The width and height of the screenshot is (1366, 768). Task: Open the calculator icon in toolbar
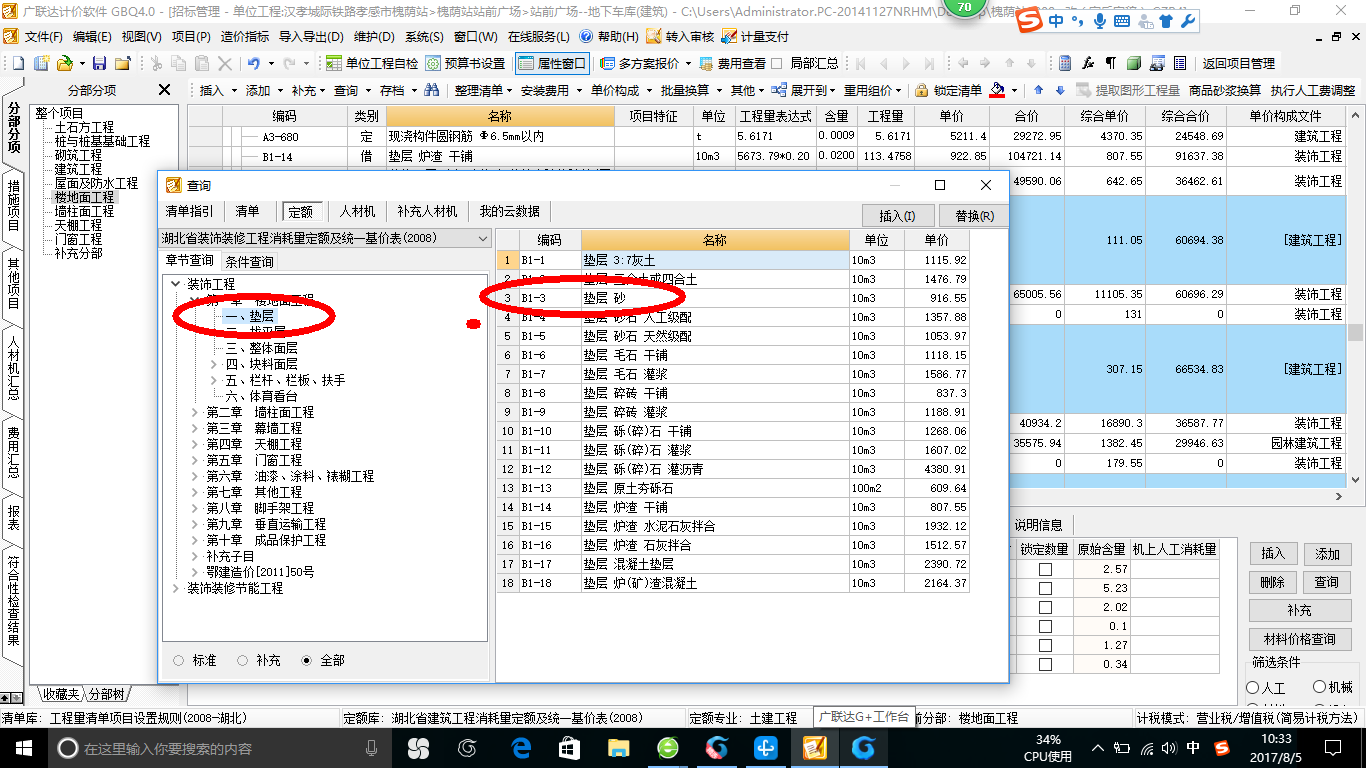[x=1065, y=63]
